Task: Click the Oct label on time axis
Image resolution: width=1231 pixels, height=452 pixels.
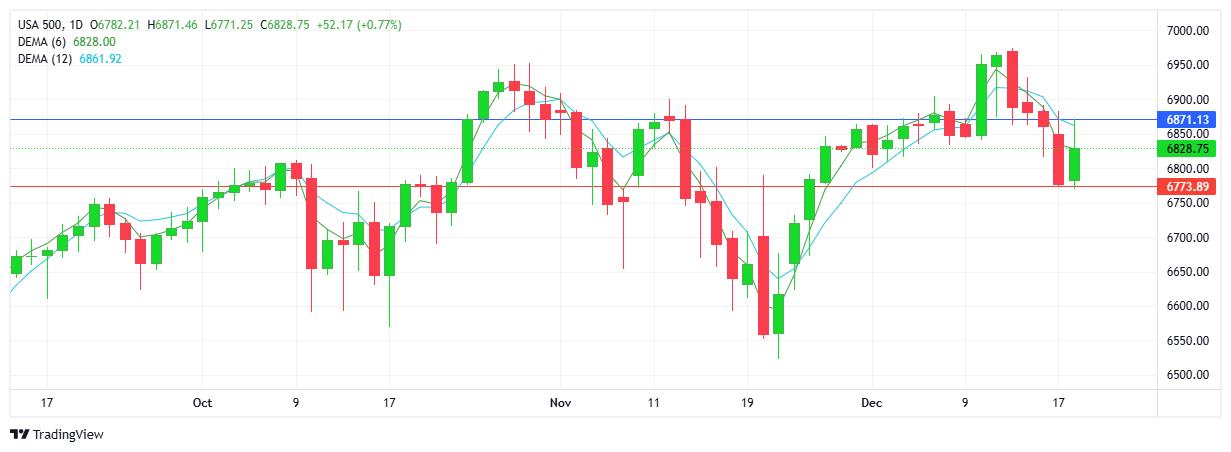Action: coord(202,403)
